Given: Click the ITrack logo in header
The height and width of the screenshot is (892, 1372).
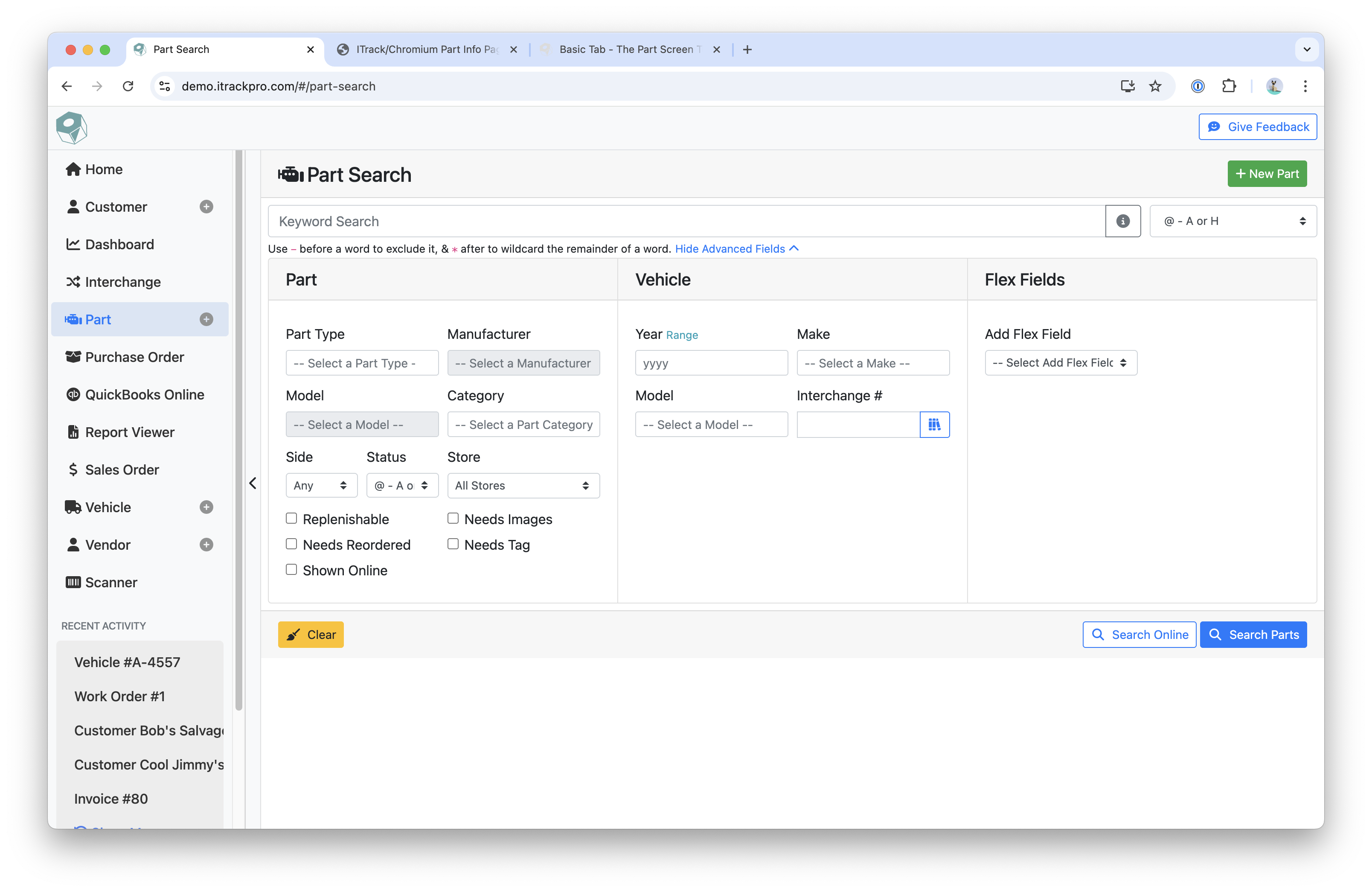Looking at the screenshot, I should click(x=72, y=128).
